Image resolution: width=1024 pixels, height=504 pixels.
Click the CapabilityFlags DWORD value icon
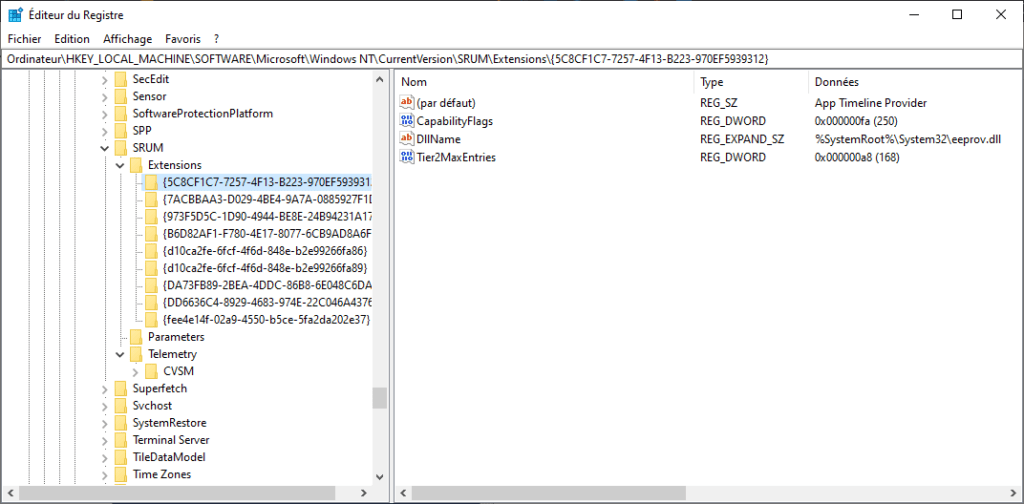[x=407, y=121]
